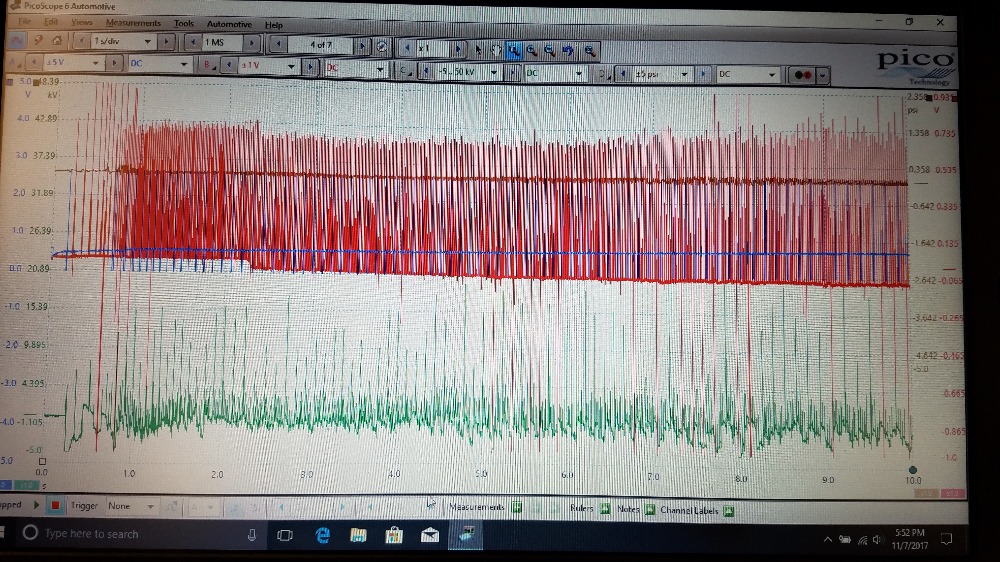
Task: Open the Tools menu
Action: point(184,23)
